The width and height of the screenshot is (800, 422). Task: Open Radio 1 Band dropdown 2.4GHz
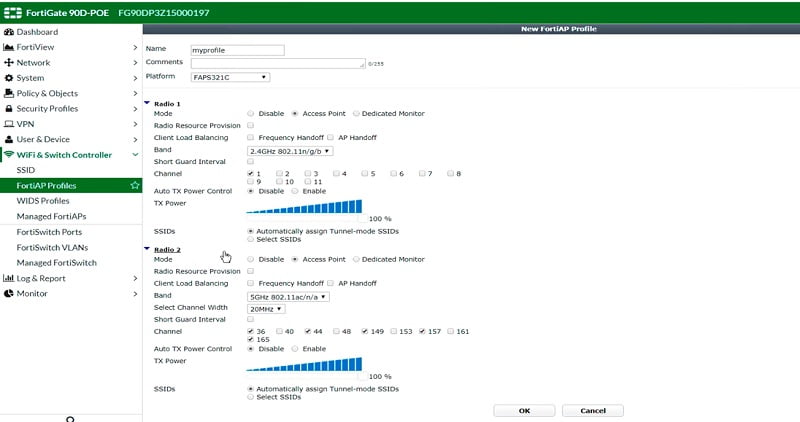290,151
